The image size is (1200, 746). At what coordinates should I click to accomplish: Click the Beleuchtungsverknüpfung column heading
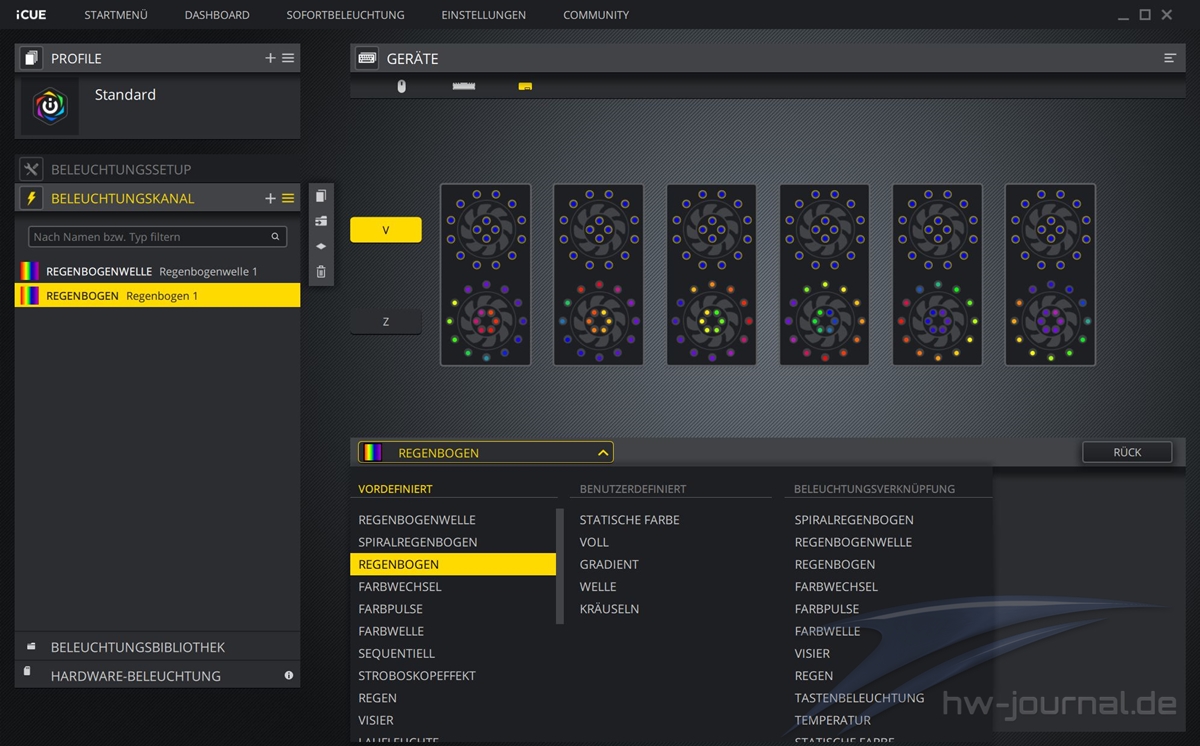874,489
